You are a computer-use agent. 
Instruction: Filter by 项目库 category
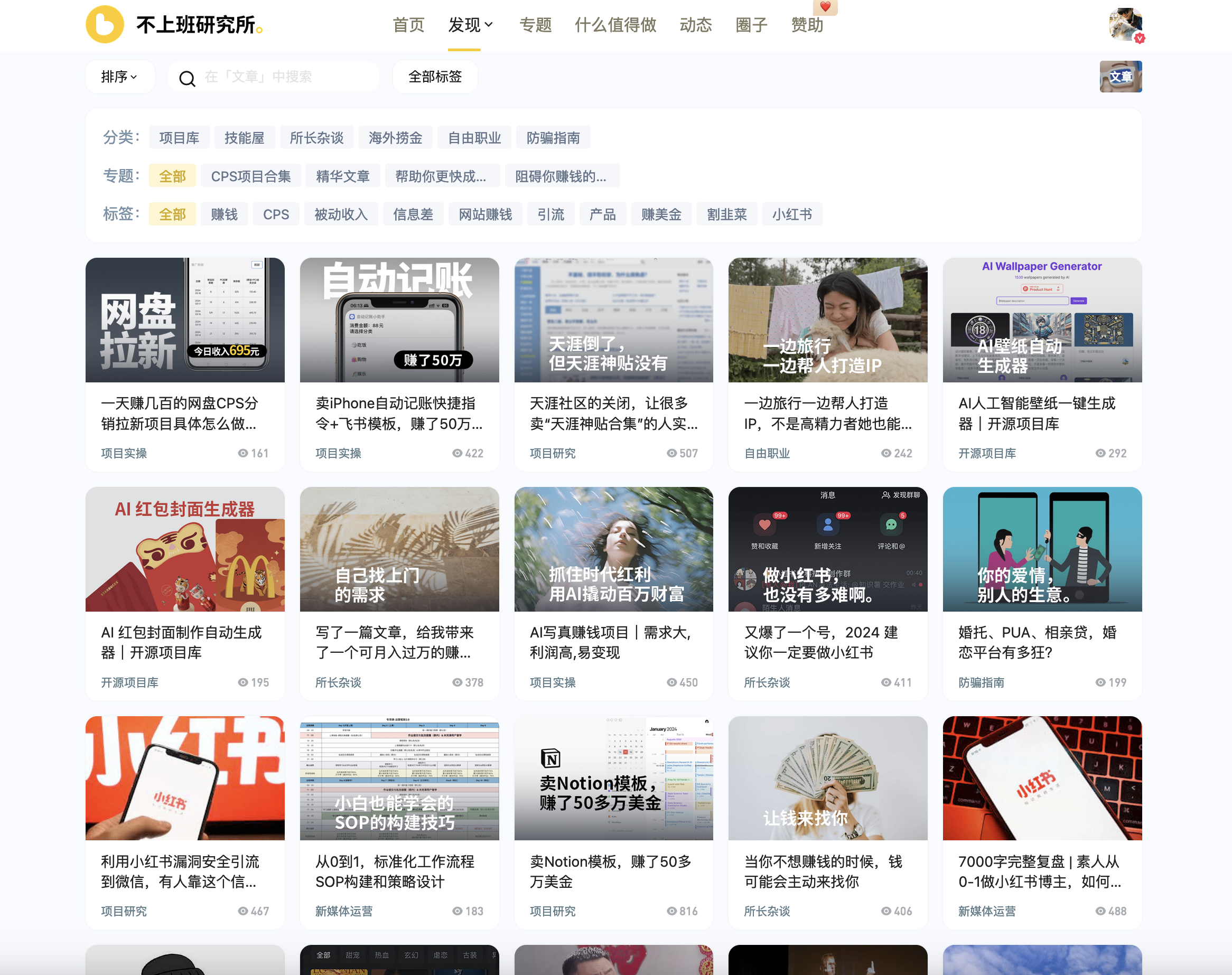point(179,137)
